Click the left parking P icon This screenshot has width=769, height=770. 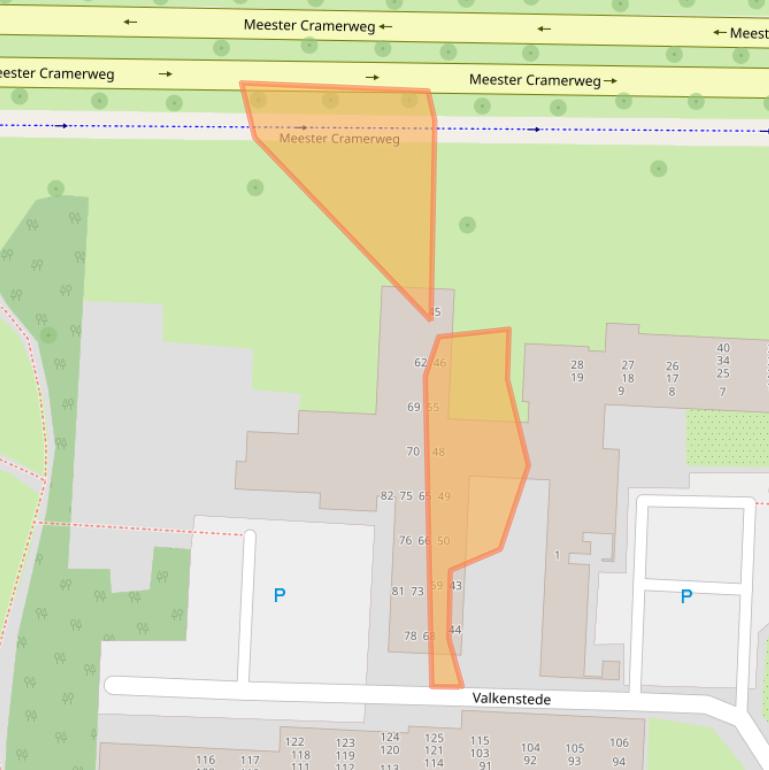click(279, 596)
